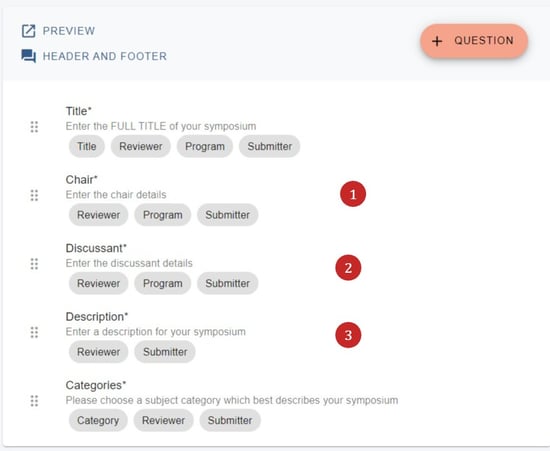Click the Preview external-link icon
This screenshot has height=451, width=550.
point(28,31)
